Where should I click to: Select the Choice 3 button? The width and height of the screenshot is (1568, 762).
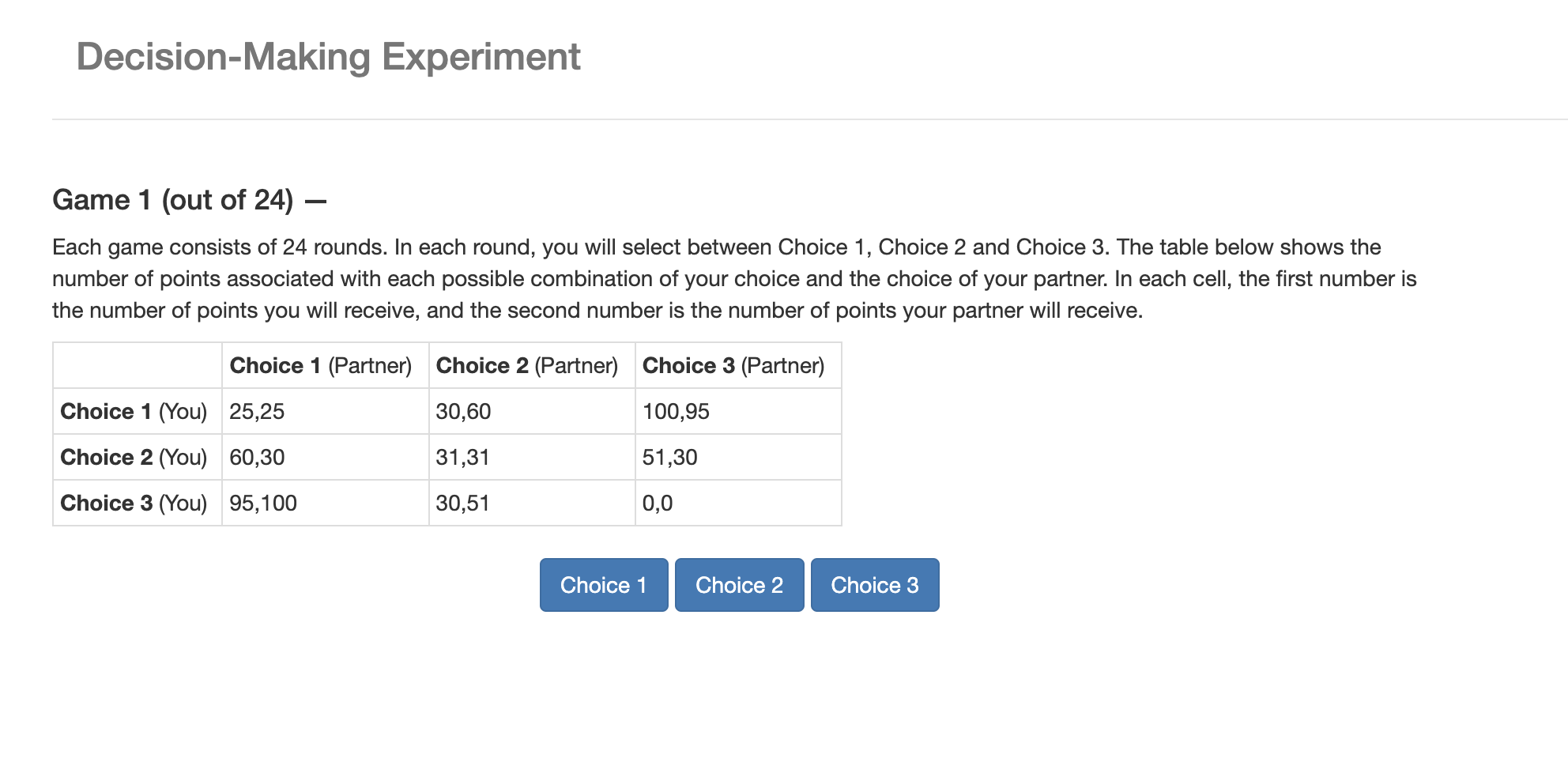[x=875, y=585]
